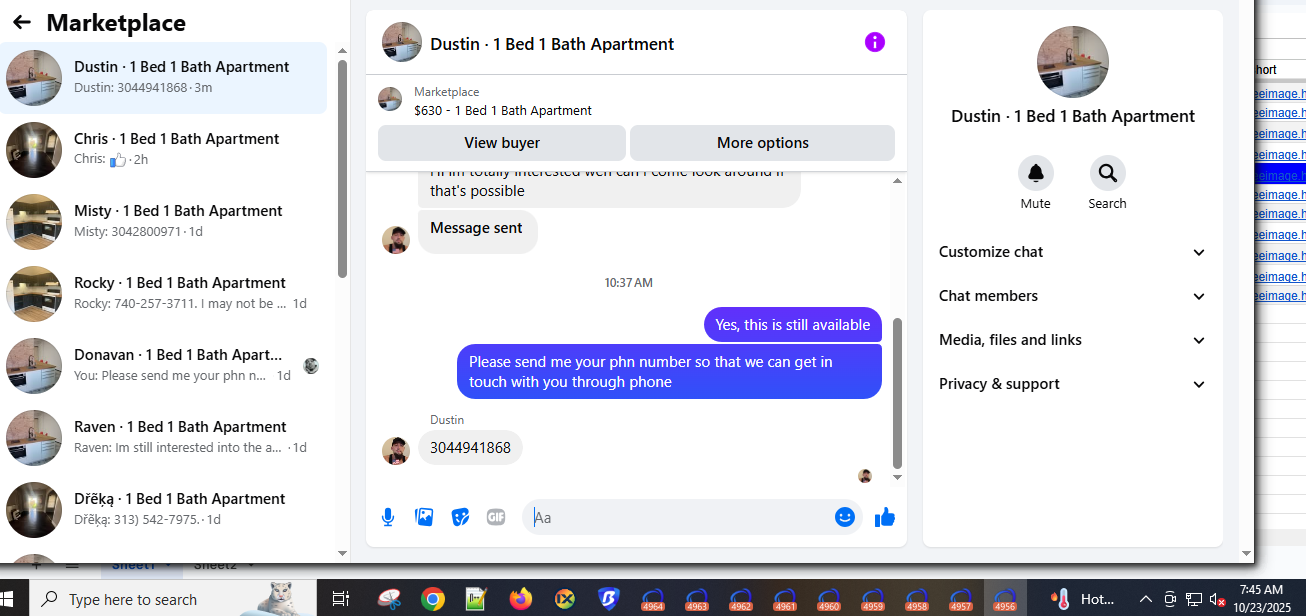The width and height of the screenshot is (1306, 616).
Task: Open conversation info purple icon
Action: coord(875,42)
